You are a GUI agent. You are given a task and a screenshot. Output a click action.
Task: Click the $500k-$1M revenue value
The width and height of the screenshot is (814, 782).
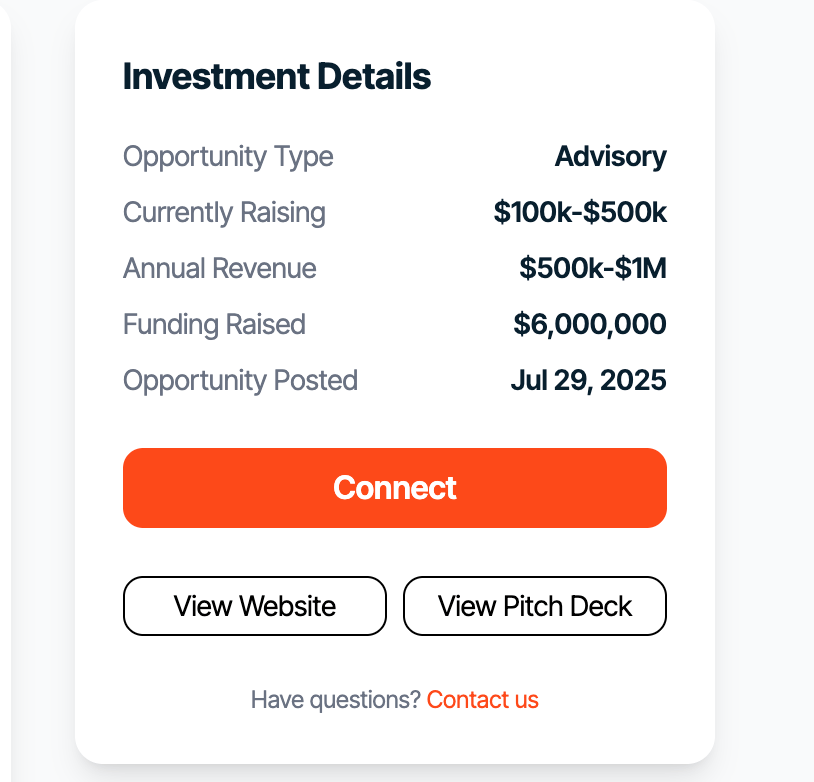click(592, 269)
